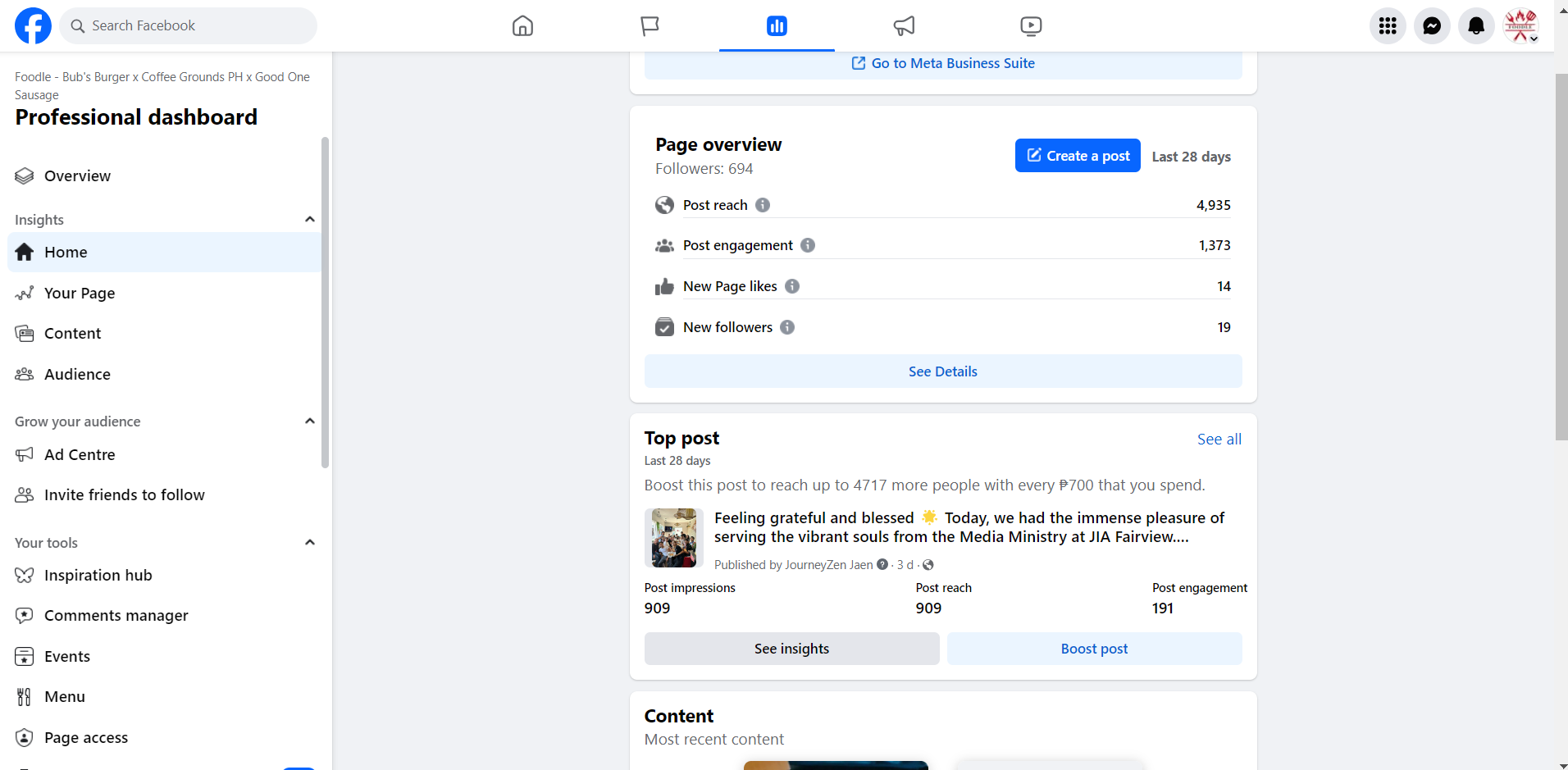Open Events in the sidebar
This screenshot has width=1568, height=770.
click(x=164, y=656)
